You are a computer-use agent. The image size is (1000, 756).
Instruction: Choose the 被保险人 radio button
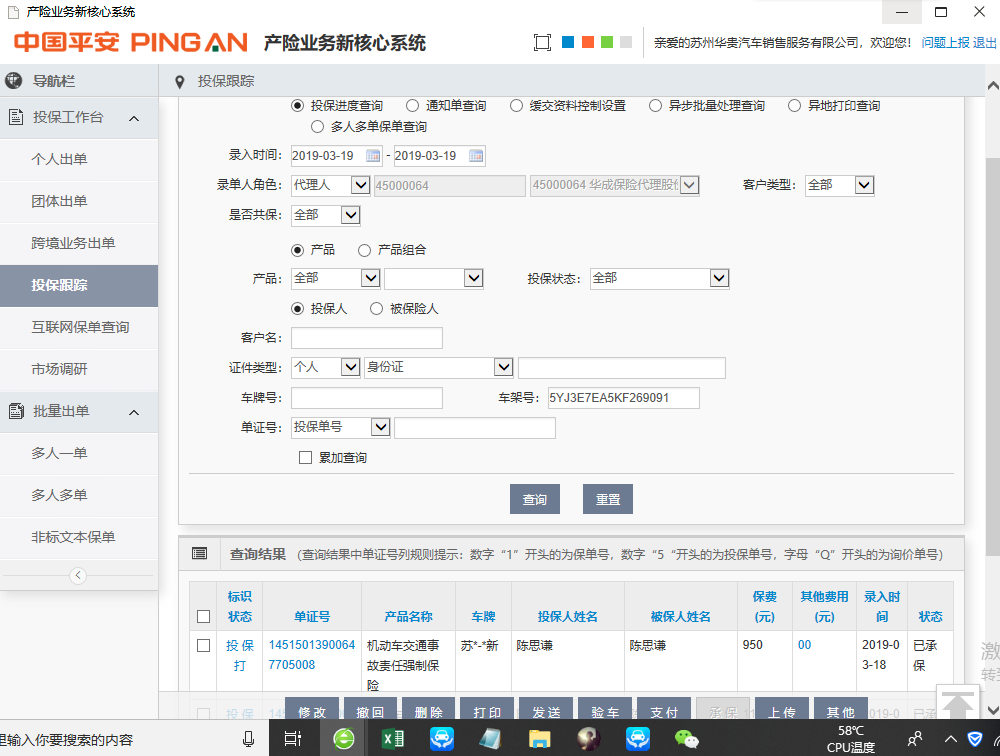tap(377, 309)
